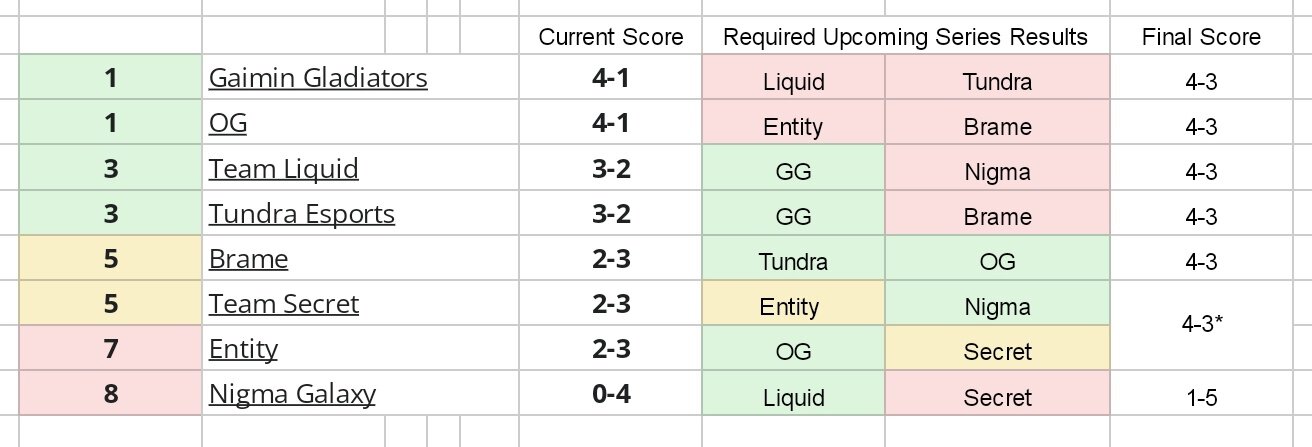Select the green Tundra cell in Brame's row
Image resolution: width=1312 pixels, height=447 pixels.
793,261
